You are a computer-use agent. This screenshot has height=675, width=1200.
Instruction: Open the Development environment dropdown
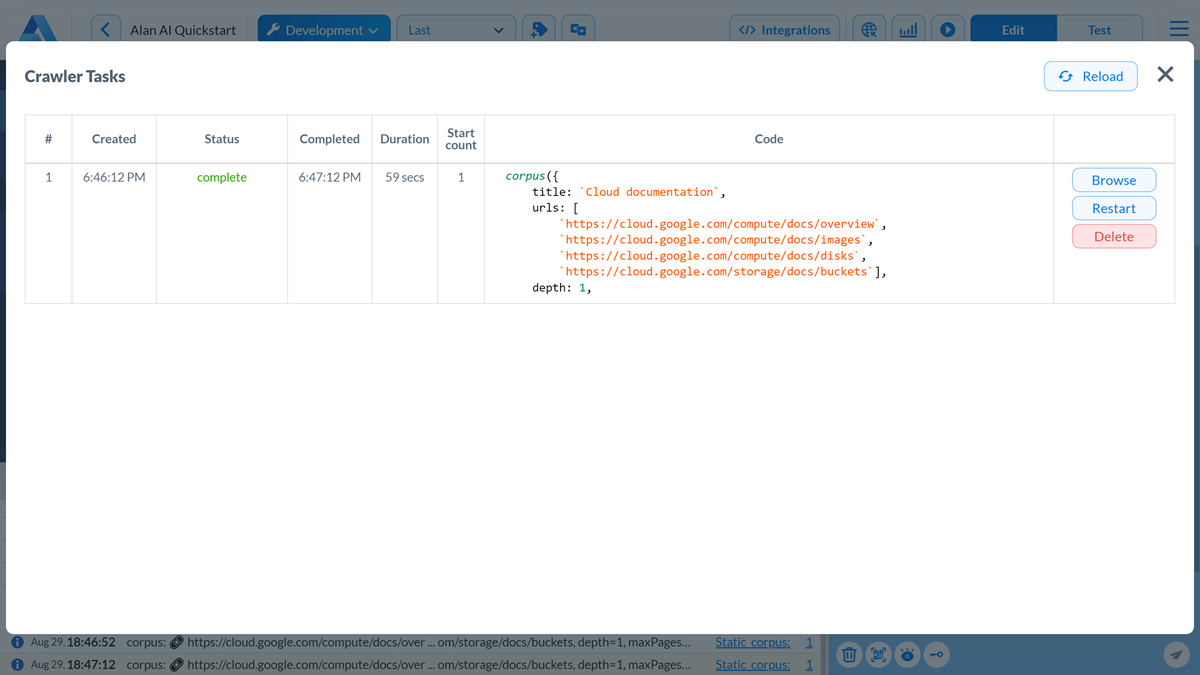tap(323, 29)
